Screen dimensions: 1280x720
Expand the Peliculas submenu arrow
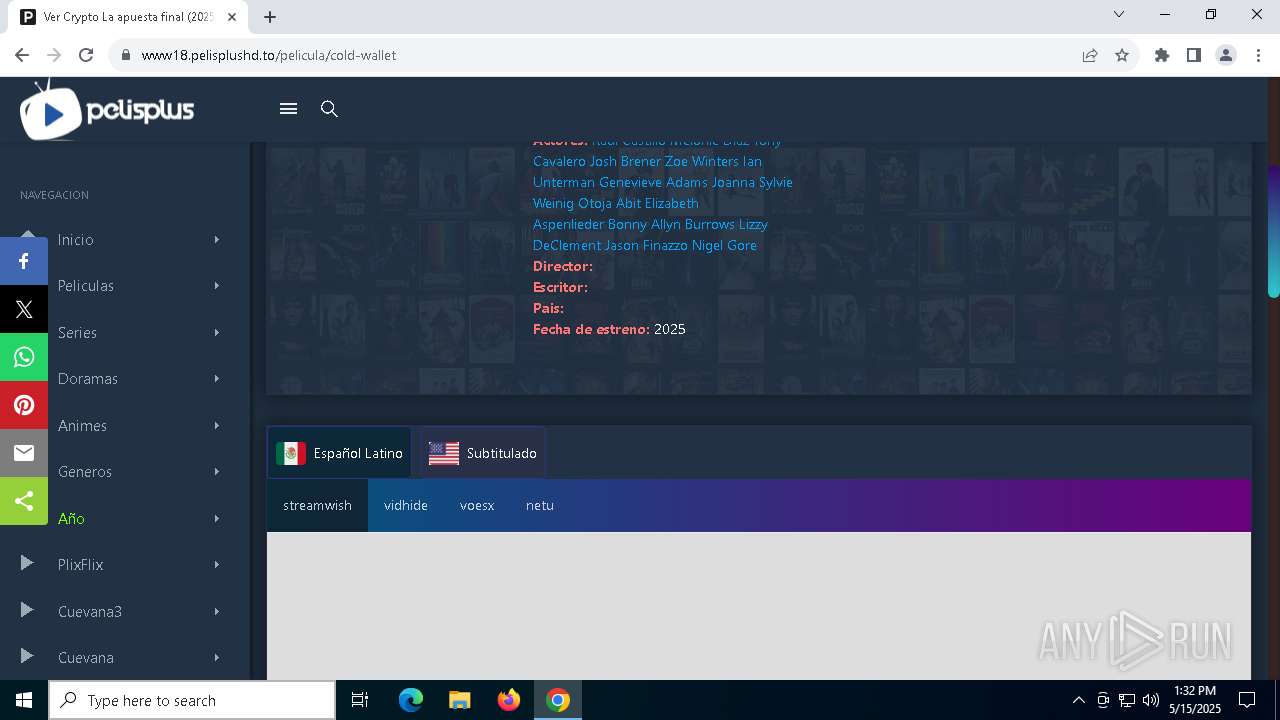coord(216,286)
